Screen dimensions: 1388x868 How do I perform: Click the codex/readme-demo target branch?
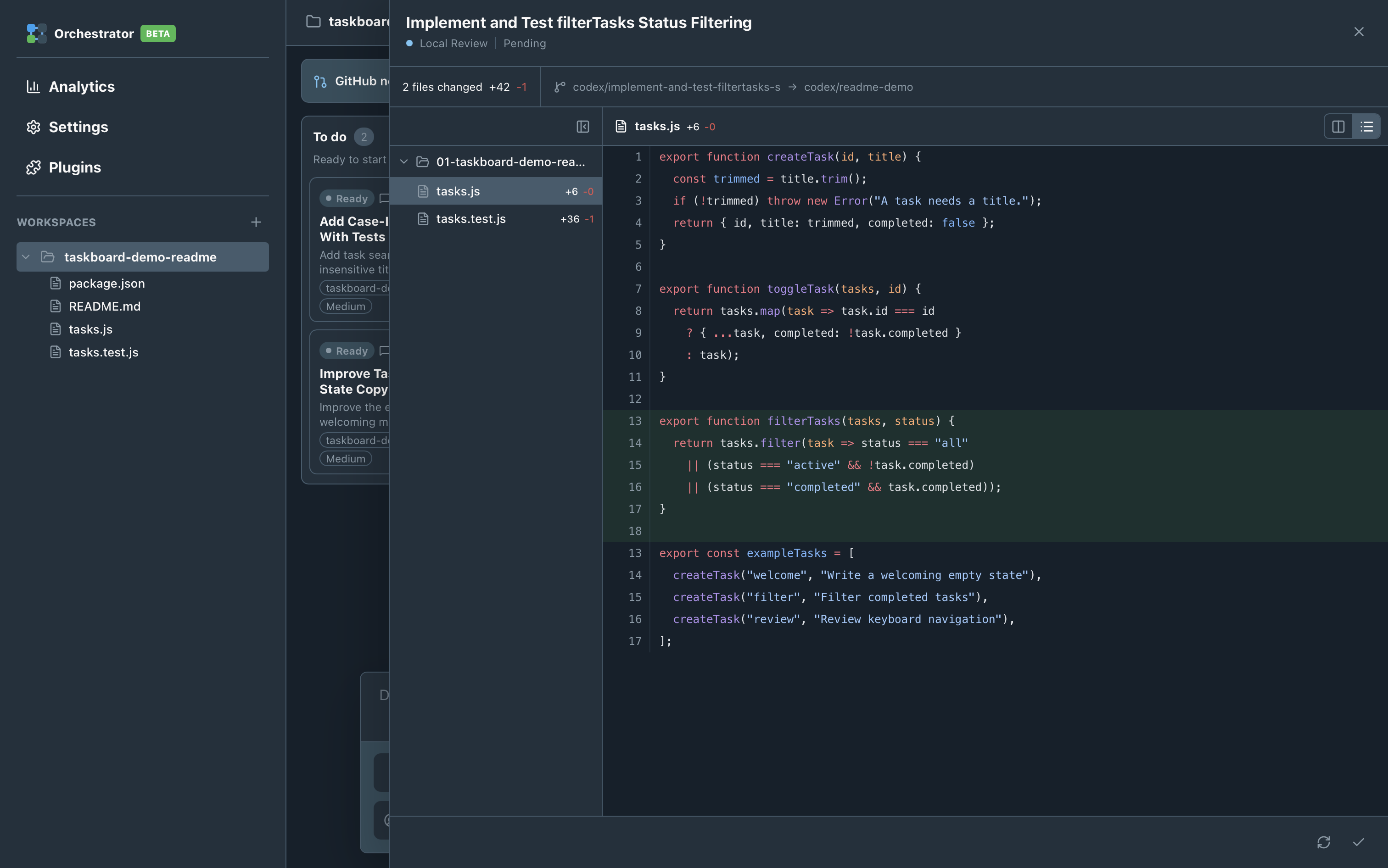pos(858,87)
